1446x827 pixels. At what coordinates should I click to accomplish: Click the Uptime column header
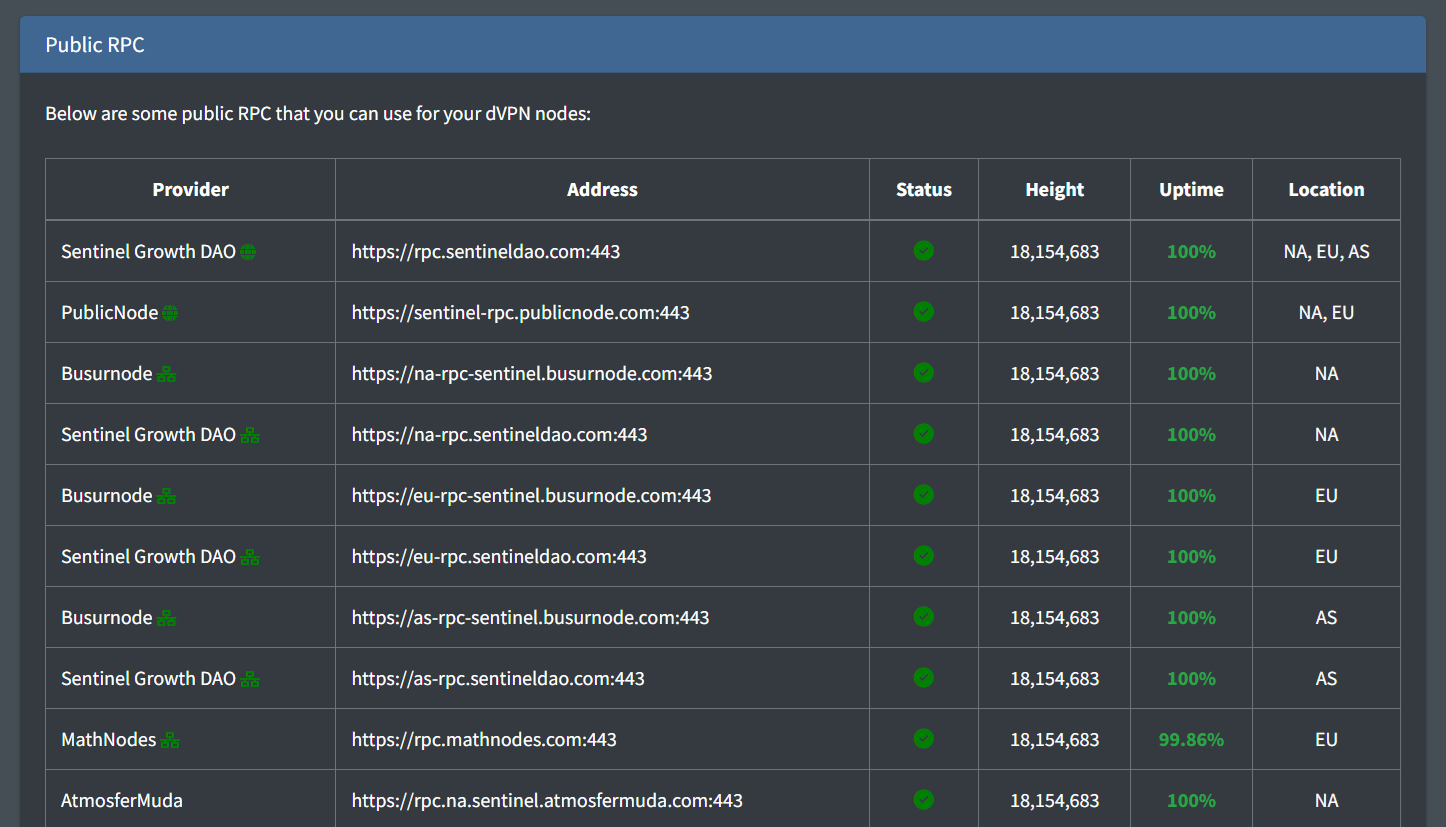(x=1192, y=190)
